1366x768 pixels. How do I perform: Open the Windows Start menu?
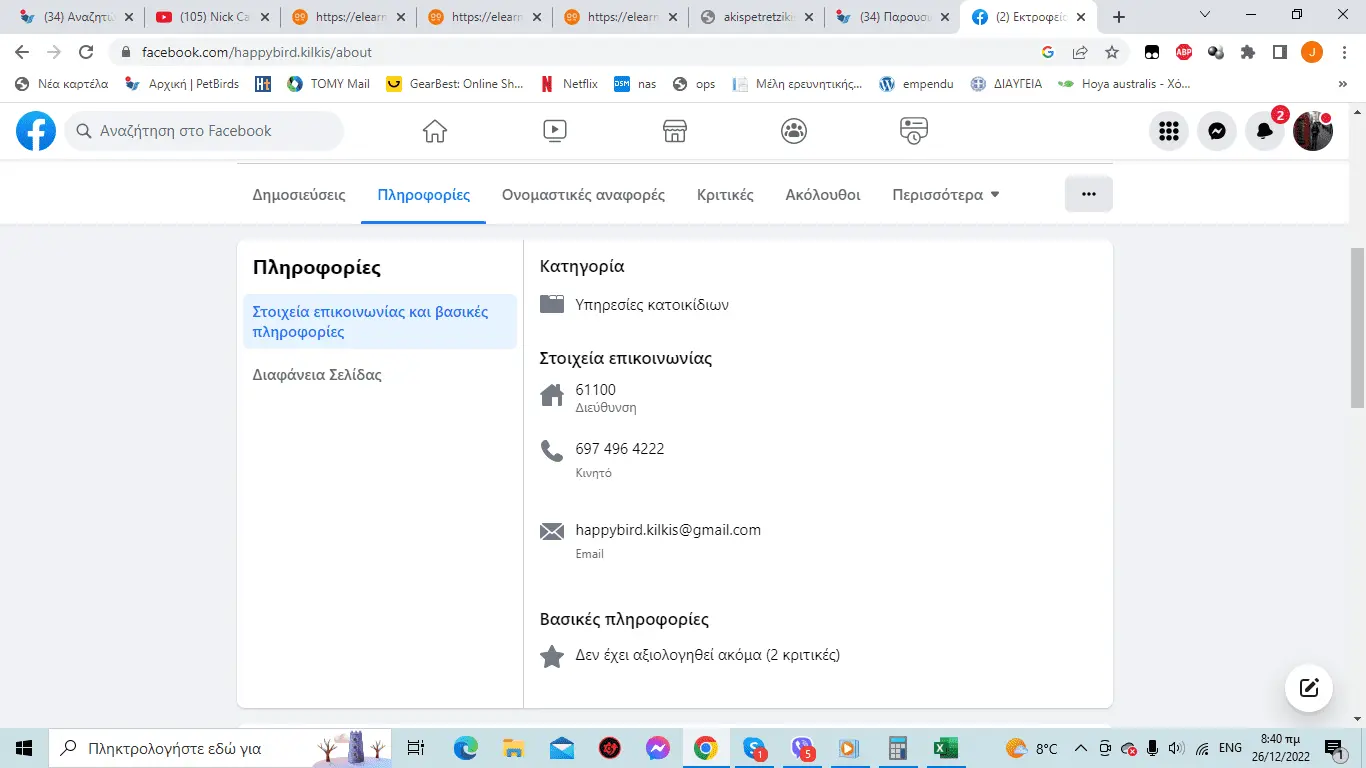(24, 748)
